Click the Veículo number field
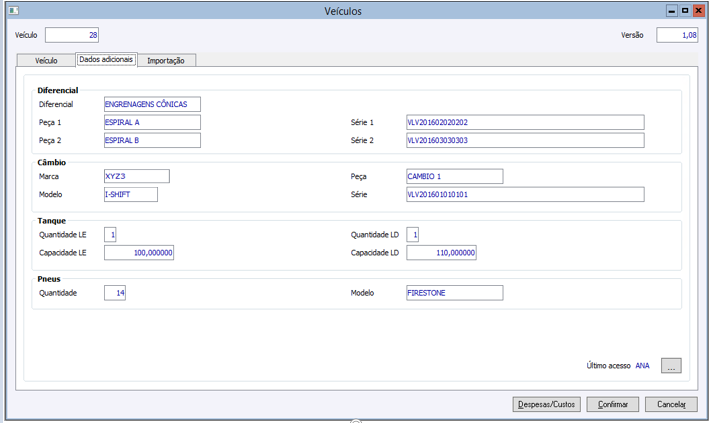The image size is (710, 423). coord(72,35)
